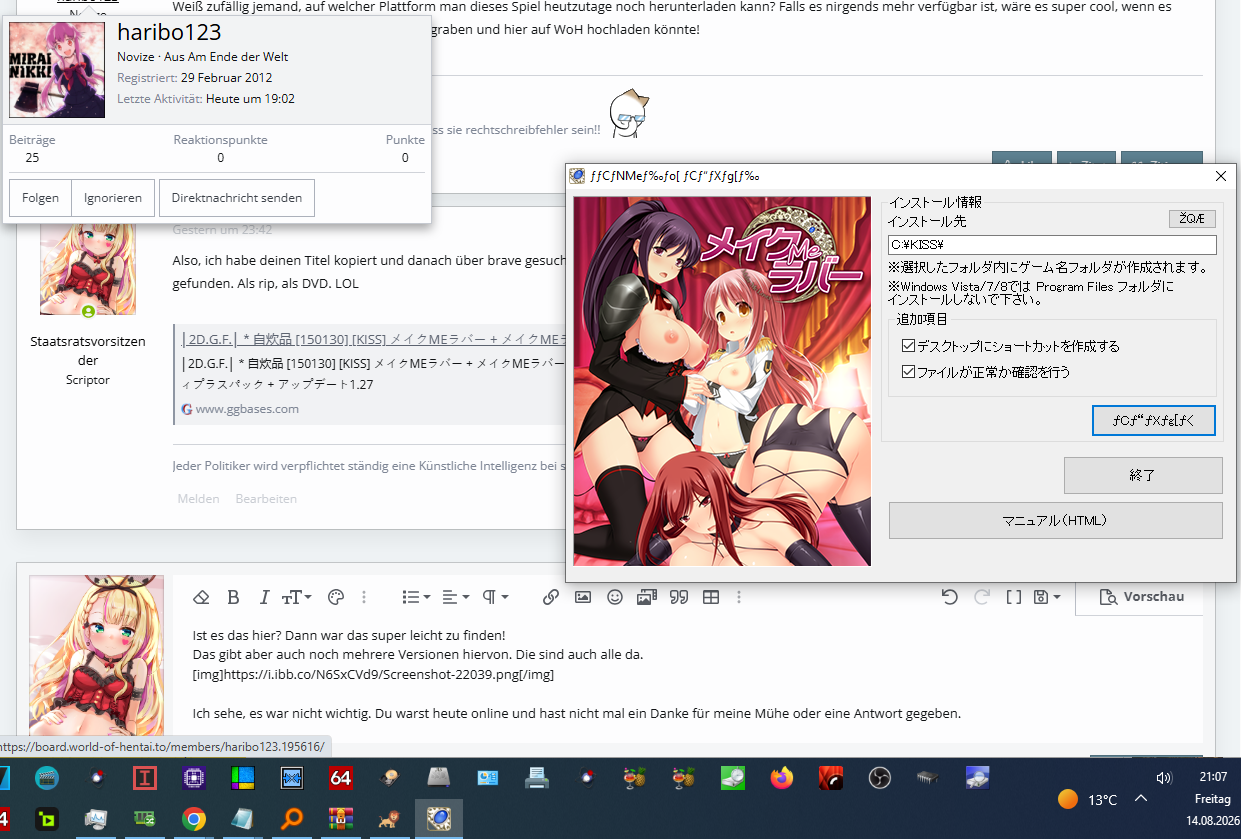Click the OBS Studio icon in taskbar
This screenshot has width=1241, height=839.
(x=880, y=777)
